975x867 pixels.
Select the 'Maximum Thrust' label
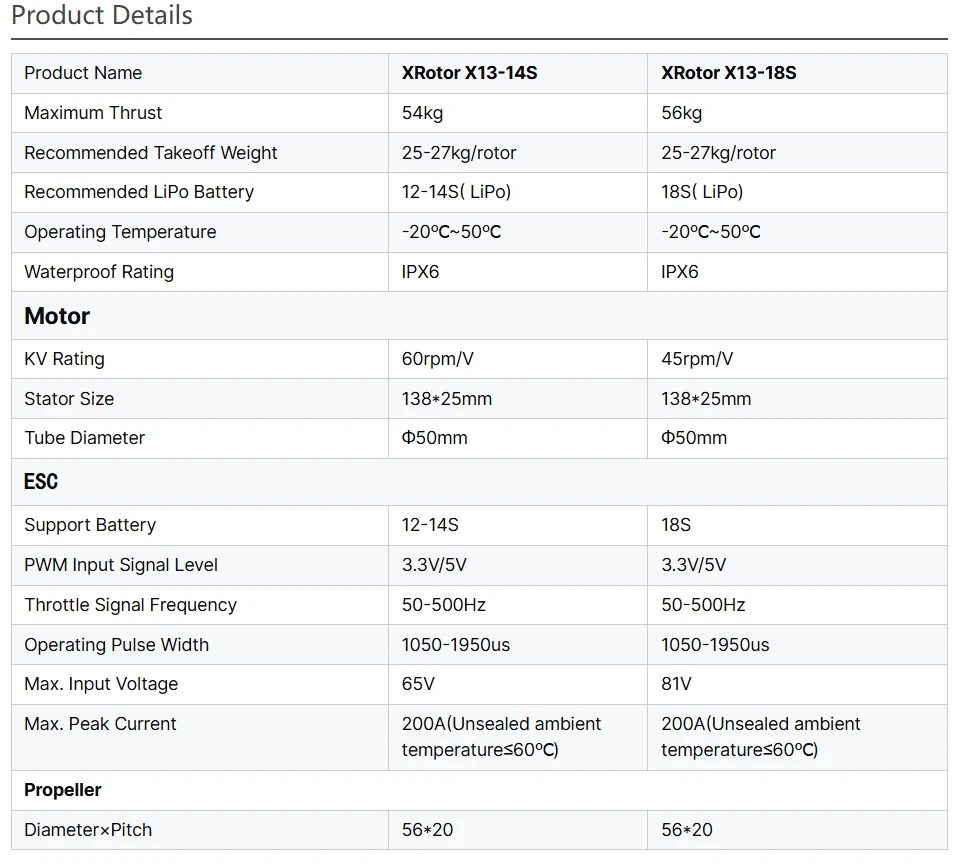point(93,113)
